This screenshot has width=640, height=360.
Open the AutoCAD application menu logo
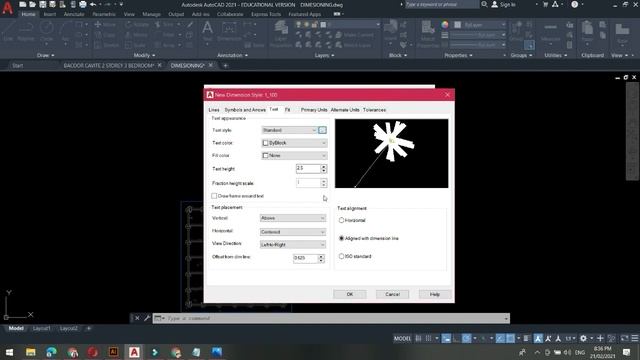click(x=7, y=8)
